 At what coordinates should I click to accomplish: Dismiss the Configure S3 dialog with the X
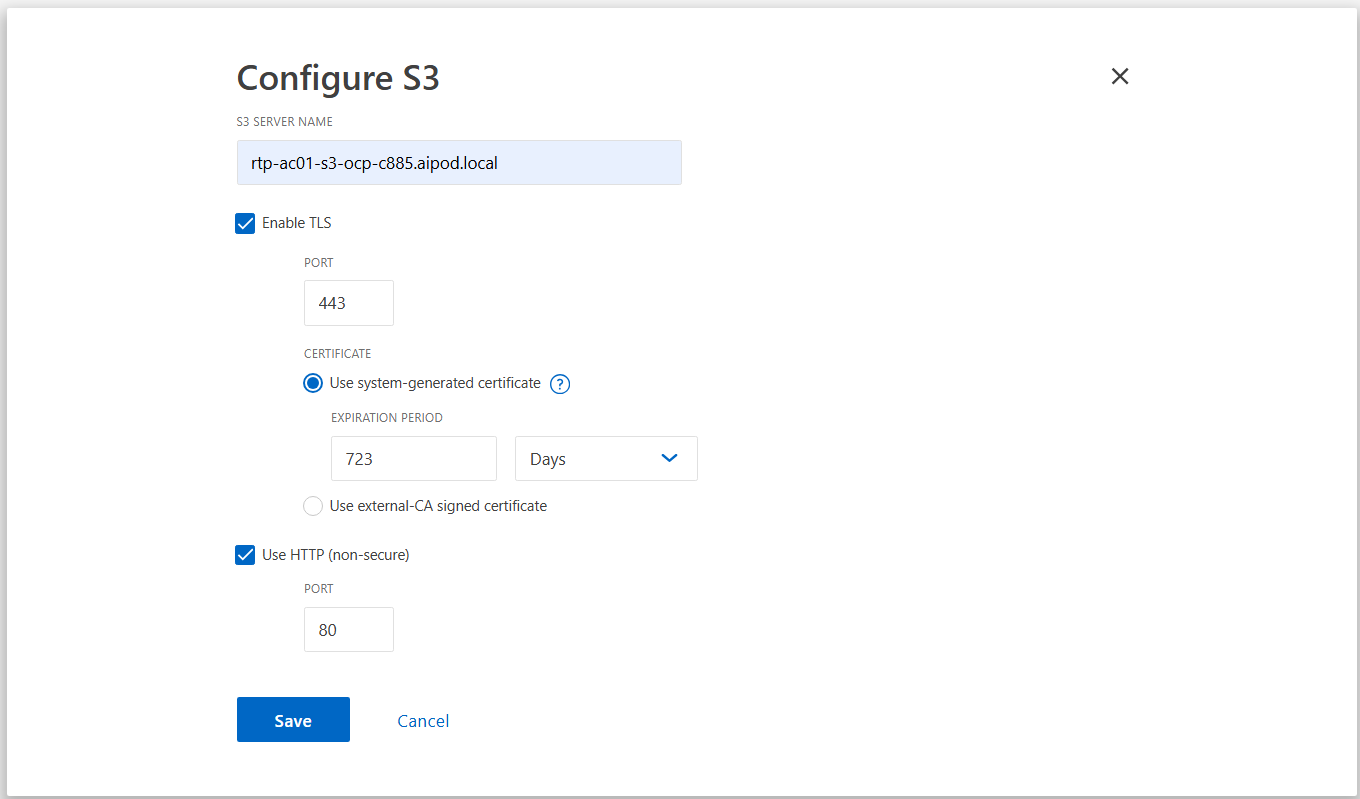(1119, 76)
